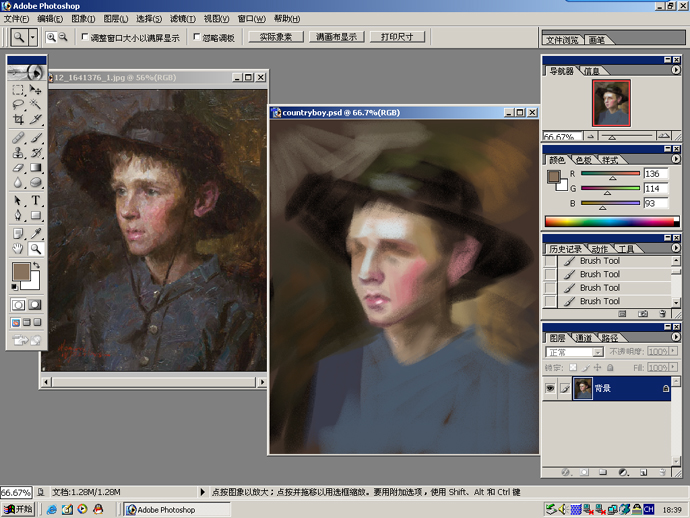Select the Slice tool

[35, 119]
